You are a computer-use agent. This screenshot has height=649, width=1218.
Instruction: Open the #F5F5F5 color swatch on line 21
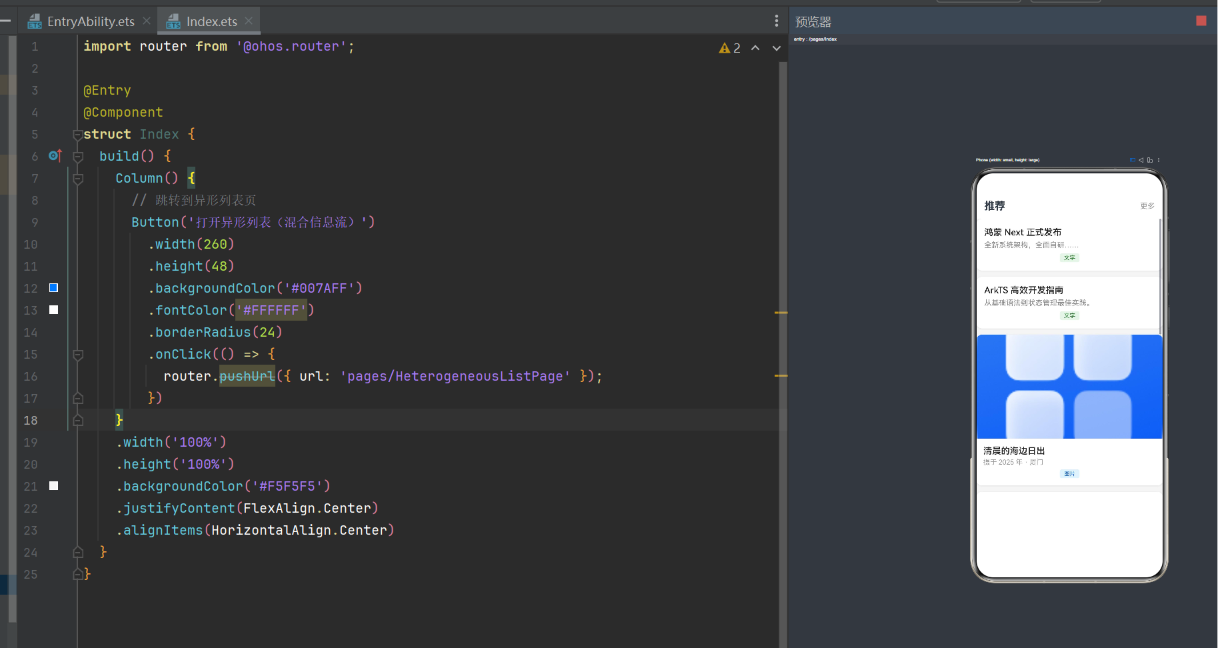click(x=54, y=486)
